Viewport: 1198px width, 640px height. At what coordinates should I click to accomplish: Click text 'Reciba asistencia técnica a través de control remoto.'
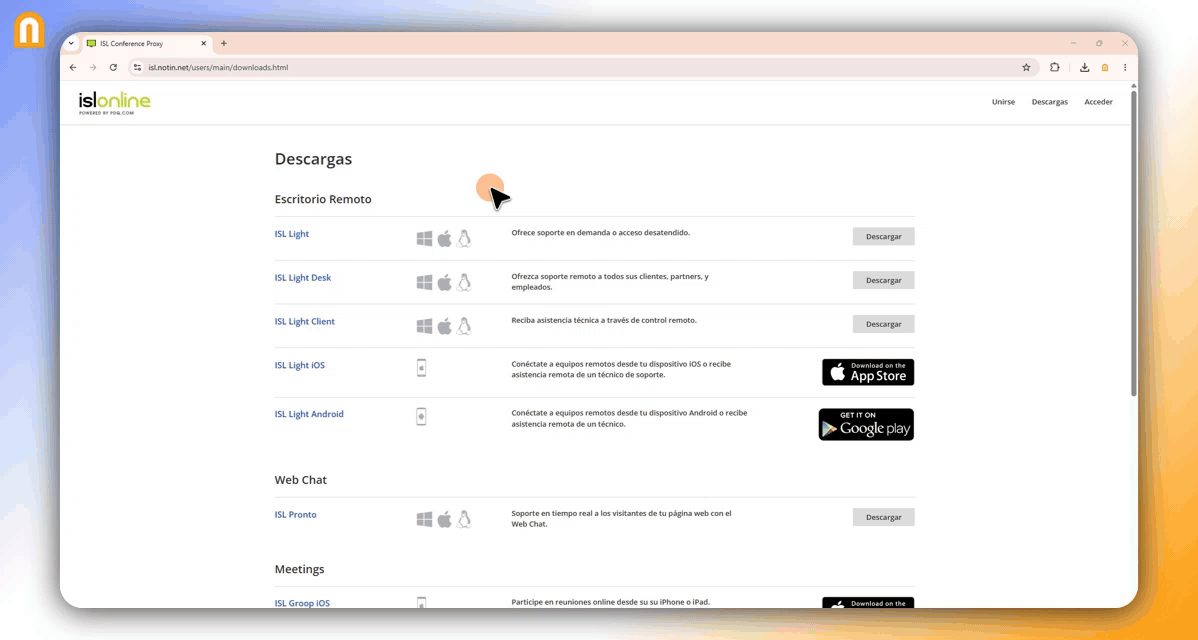click(604, 320)
